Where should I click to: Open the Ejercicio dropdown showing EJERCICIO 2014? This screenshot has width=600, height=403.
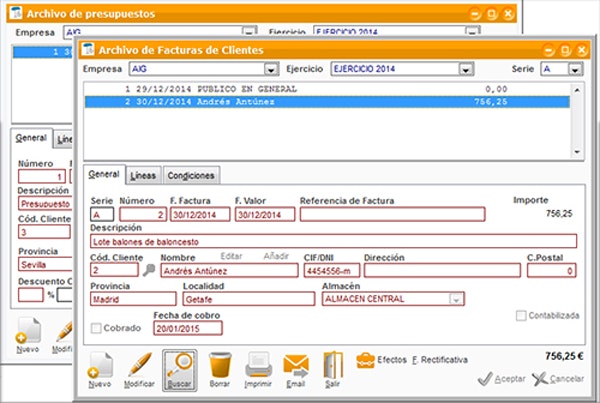(x=465, y=69)
